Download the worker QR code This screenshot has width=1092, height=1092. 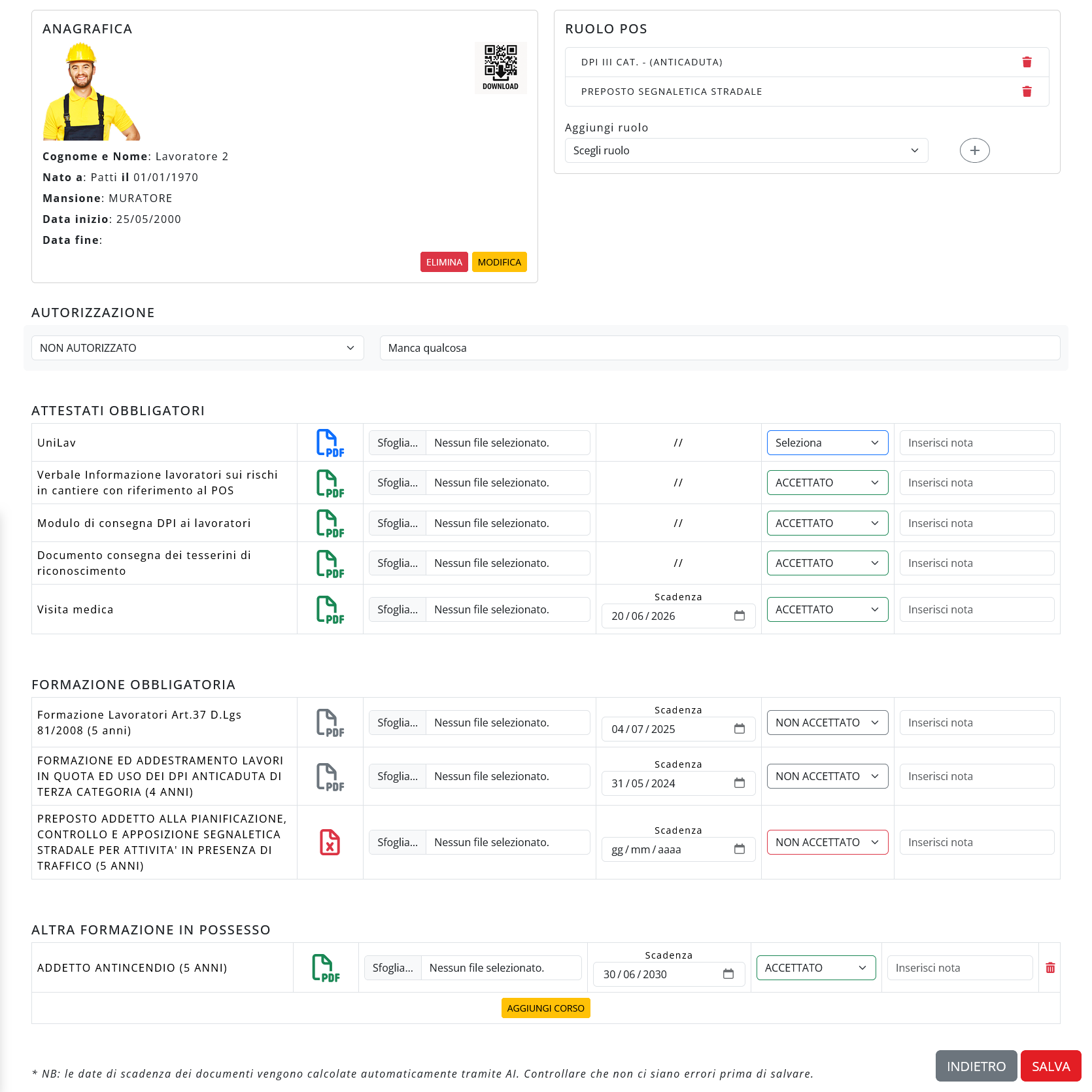500,67
